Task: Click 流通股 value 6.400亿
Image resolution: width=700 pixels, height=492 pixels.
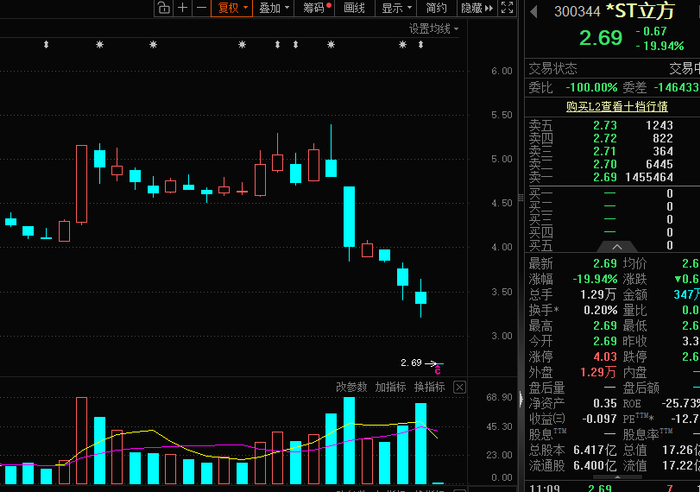Action: 595,466
